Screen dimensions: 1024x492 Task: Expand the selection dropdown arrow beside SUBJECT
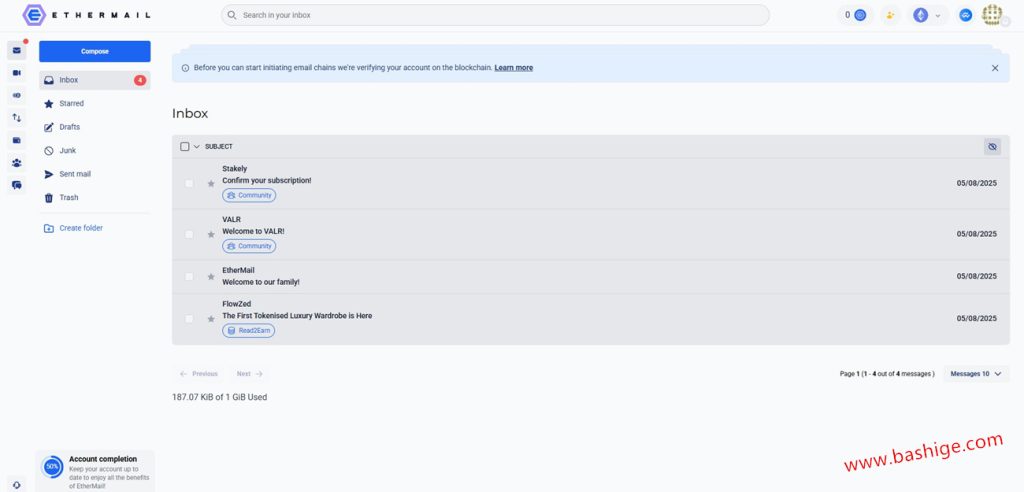[197, 147]
